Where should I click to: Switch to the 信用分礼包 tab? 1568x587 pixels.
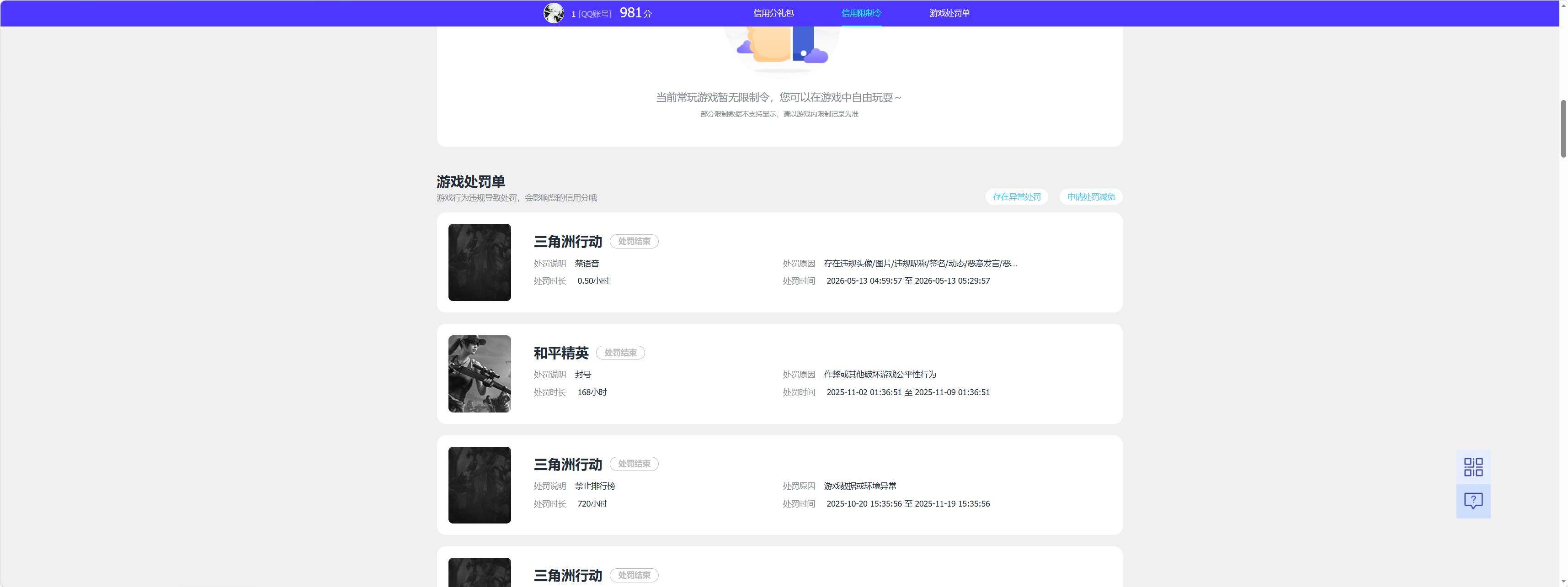(x=773, y=13)
